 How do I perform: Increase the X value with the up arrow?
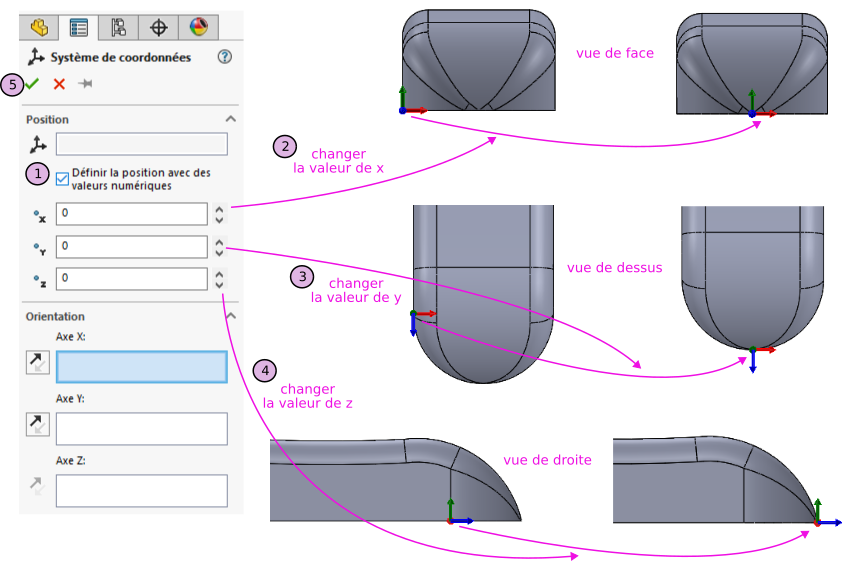point(219,209)
